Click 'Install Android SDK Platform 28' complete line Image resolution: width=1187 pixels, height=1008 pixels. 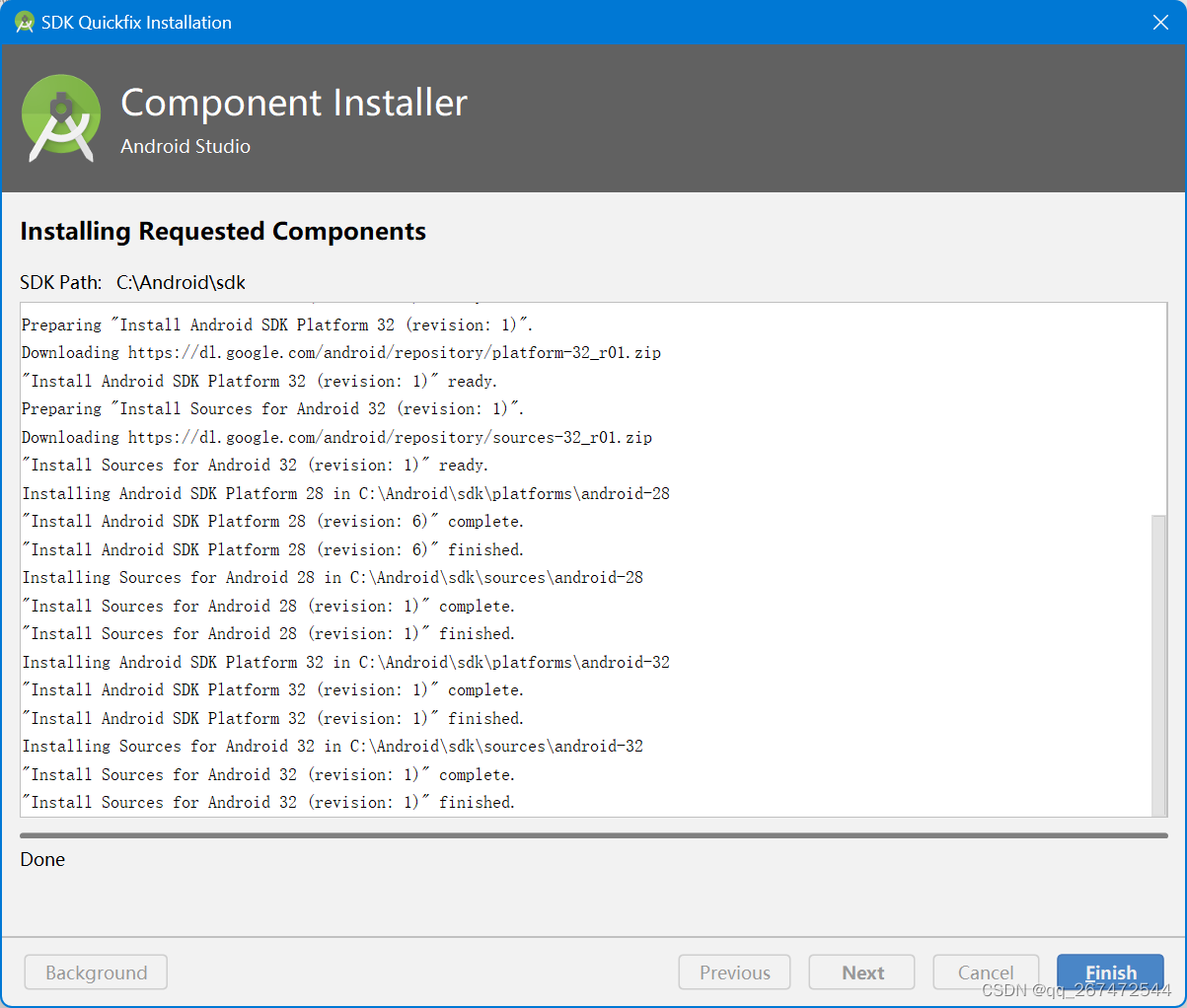273,521
